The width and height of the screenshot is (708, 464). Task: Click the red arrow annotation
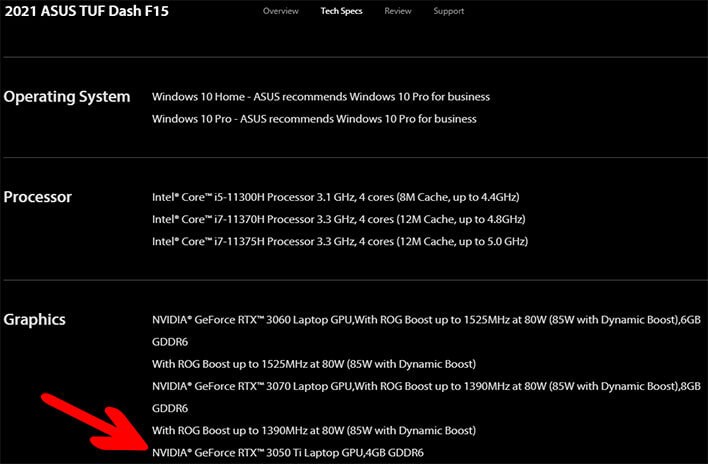[x=90, y=422]
